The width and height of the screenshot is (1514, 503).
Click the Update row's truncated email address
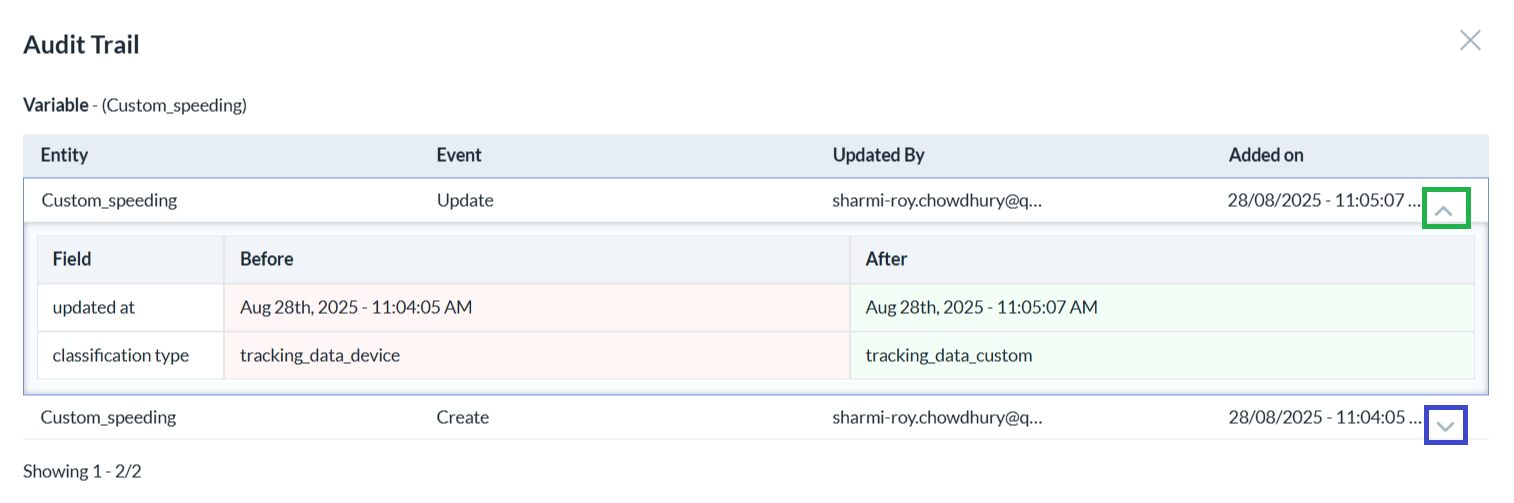pyautogui.click(x=937, y=200)
